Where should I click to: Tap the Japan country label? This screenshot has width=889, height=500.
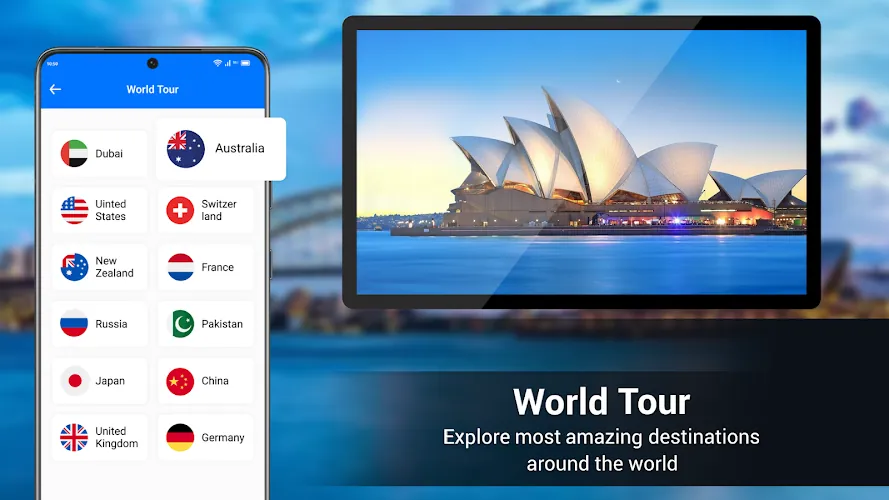click(x=110, y=381)
